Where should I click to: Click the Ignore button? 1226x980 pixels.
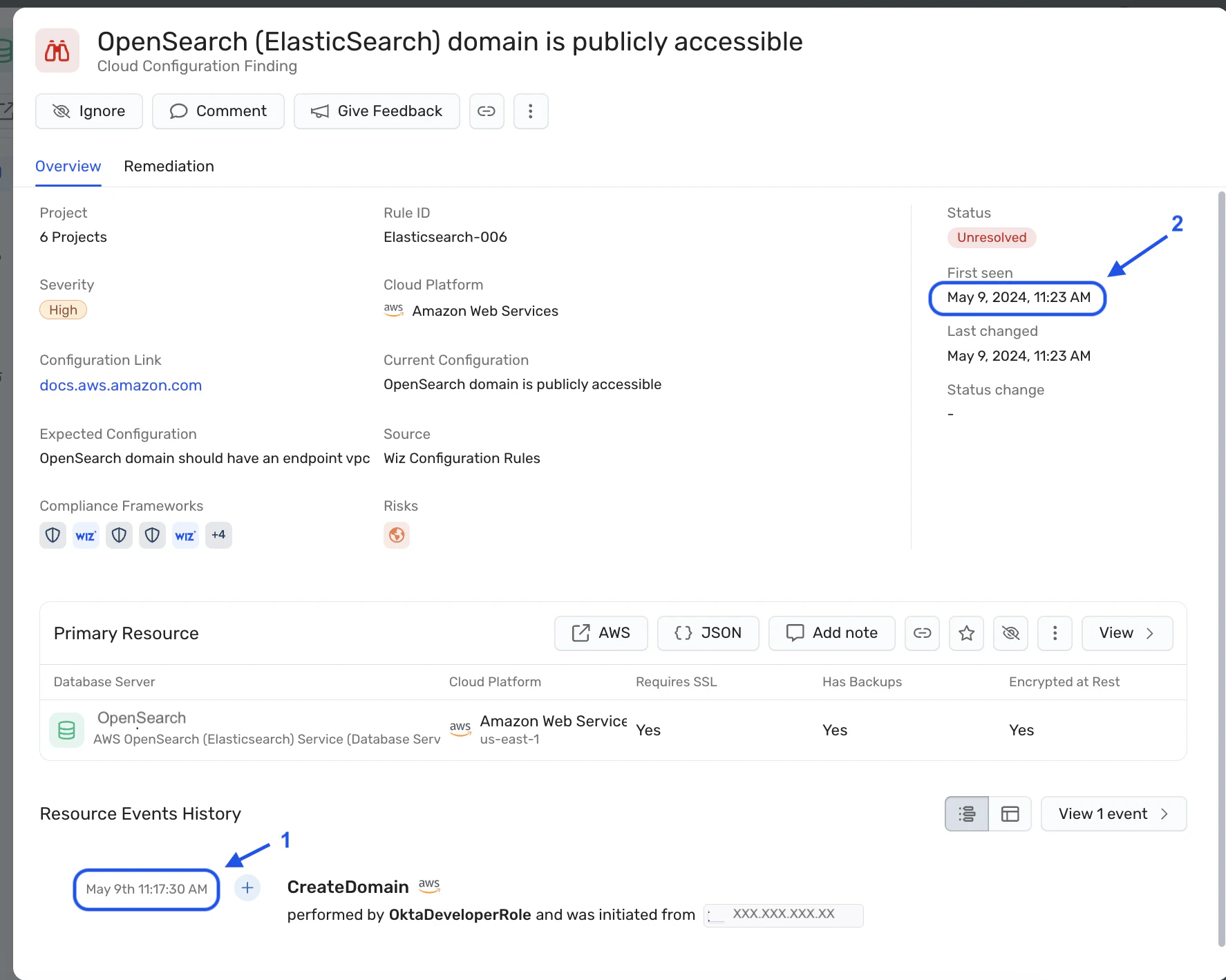click(88, 111)
